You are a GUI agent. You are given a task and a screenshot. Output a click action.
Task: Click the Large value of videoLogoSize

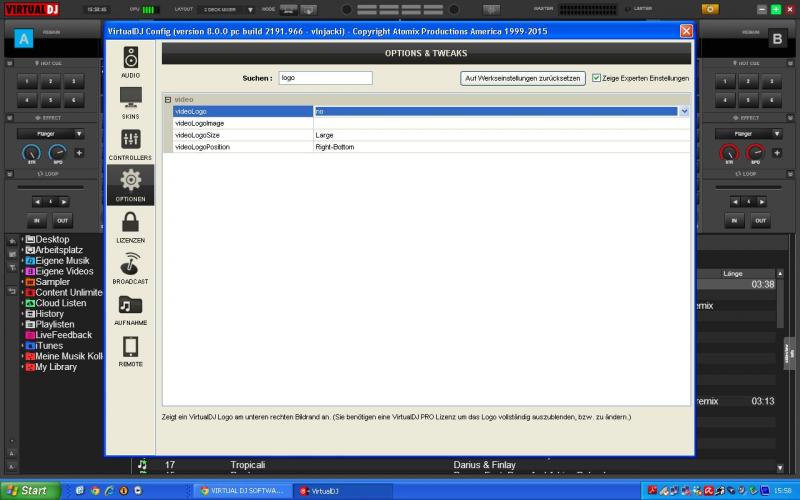324,135
